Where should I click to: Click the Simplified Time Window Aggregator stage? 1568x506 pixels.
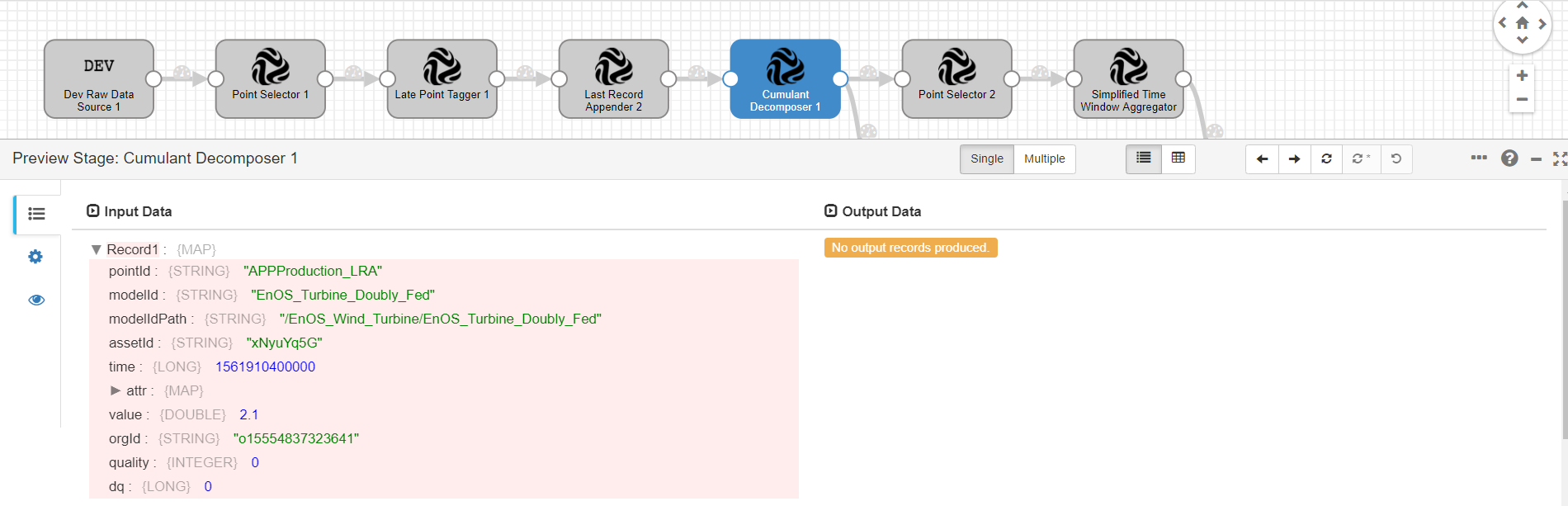click(x=1128, y=79)
